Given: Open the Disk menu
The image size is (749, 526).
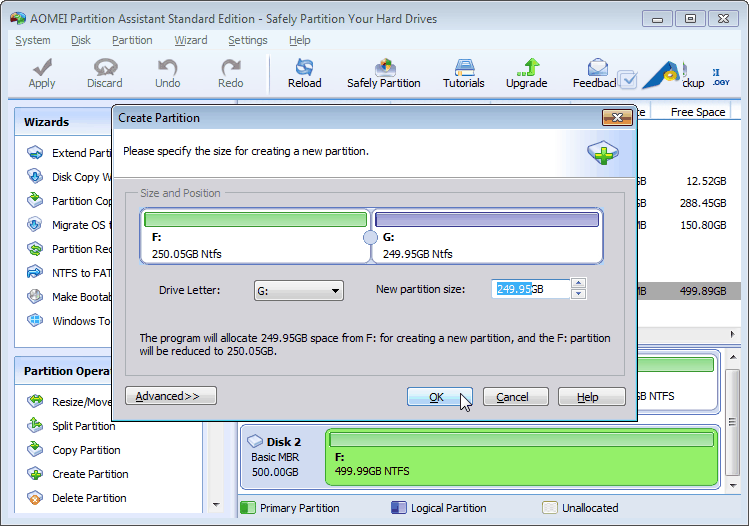Looking at the screenshot, I should [81, 41].
